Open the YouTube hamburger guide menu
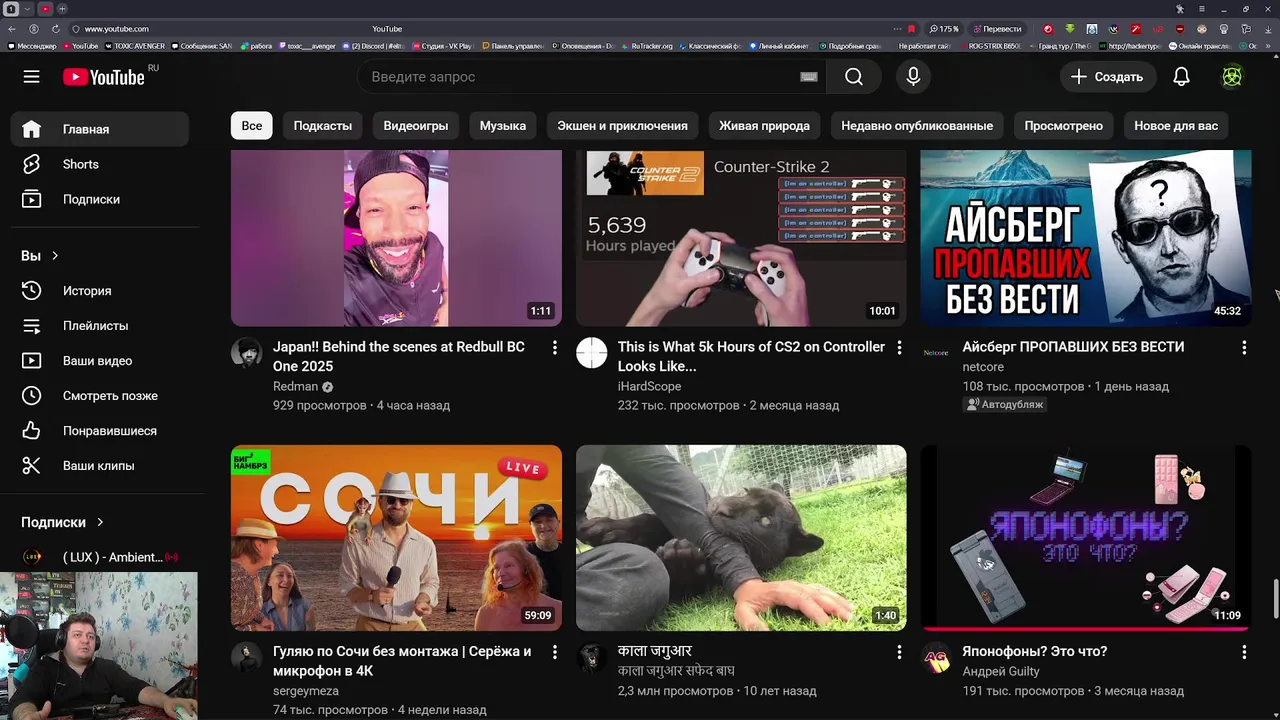The image size is (1280, 720). point(32,77)
